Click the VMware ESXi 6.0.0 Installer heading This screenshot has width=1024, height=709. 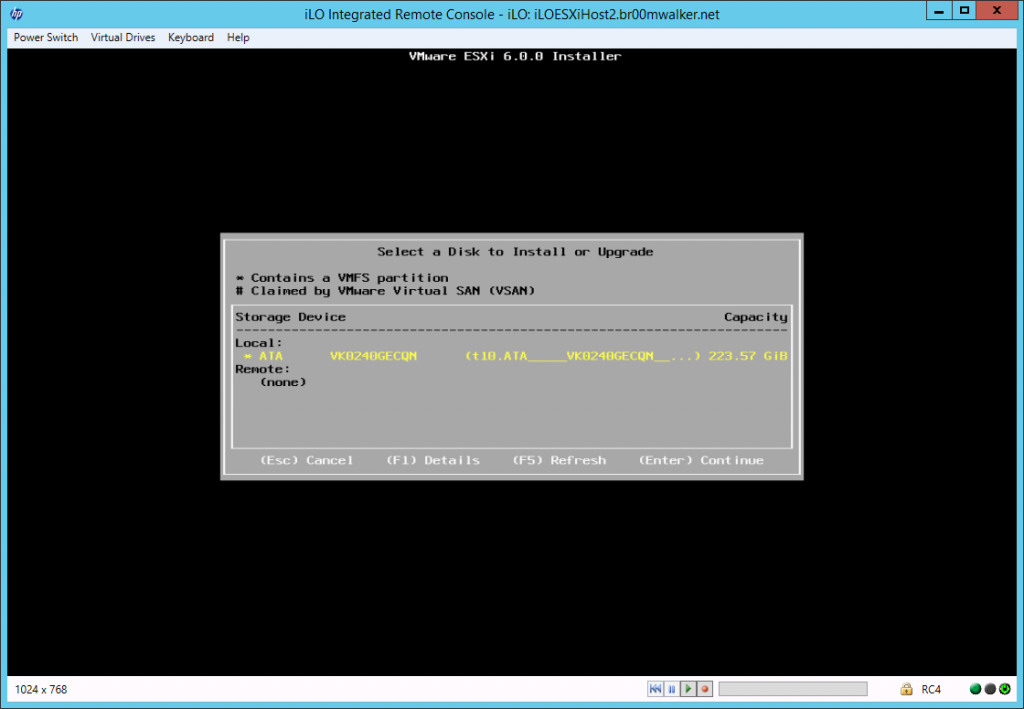(x=515, y=56)
